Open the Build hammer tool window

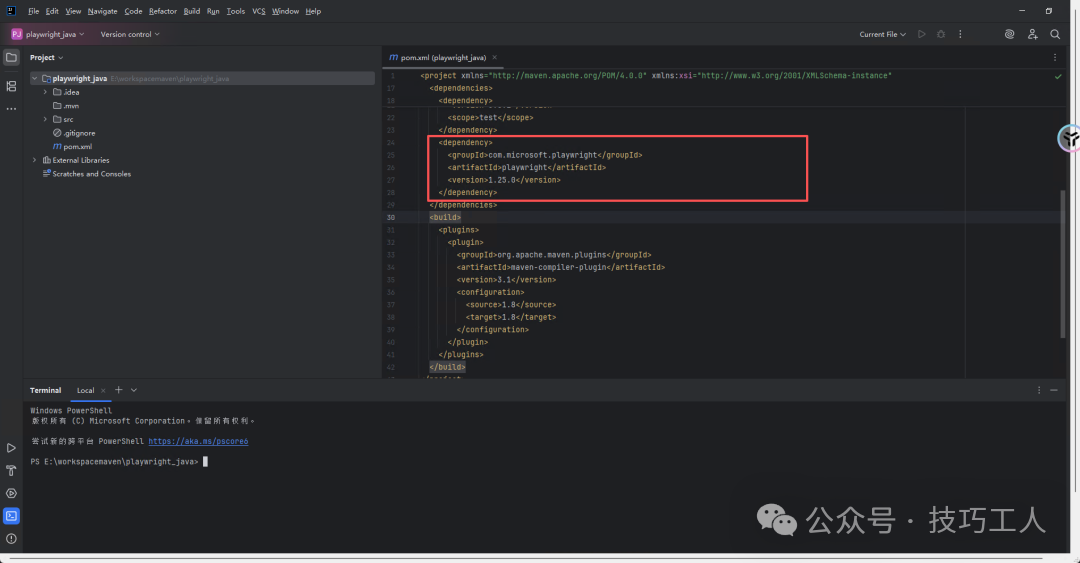(11, 471)
